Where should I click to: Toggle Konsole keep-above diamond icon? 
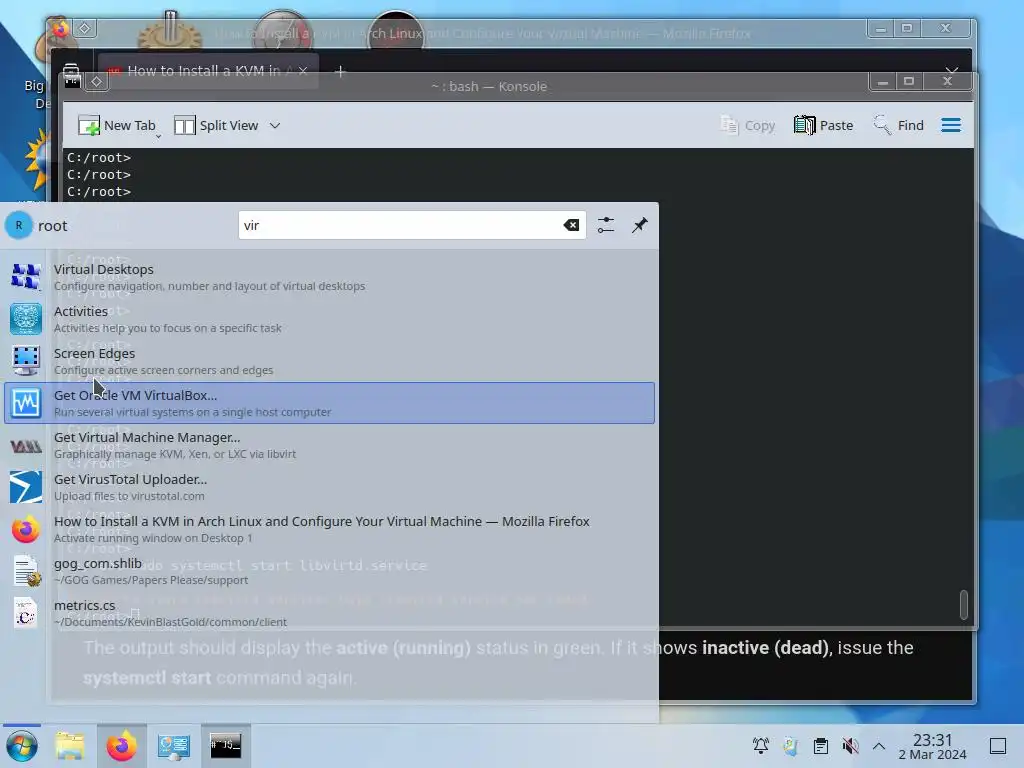click(x=97, y=81)
